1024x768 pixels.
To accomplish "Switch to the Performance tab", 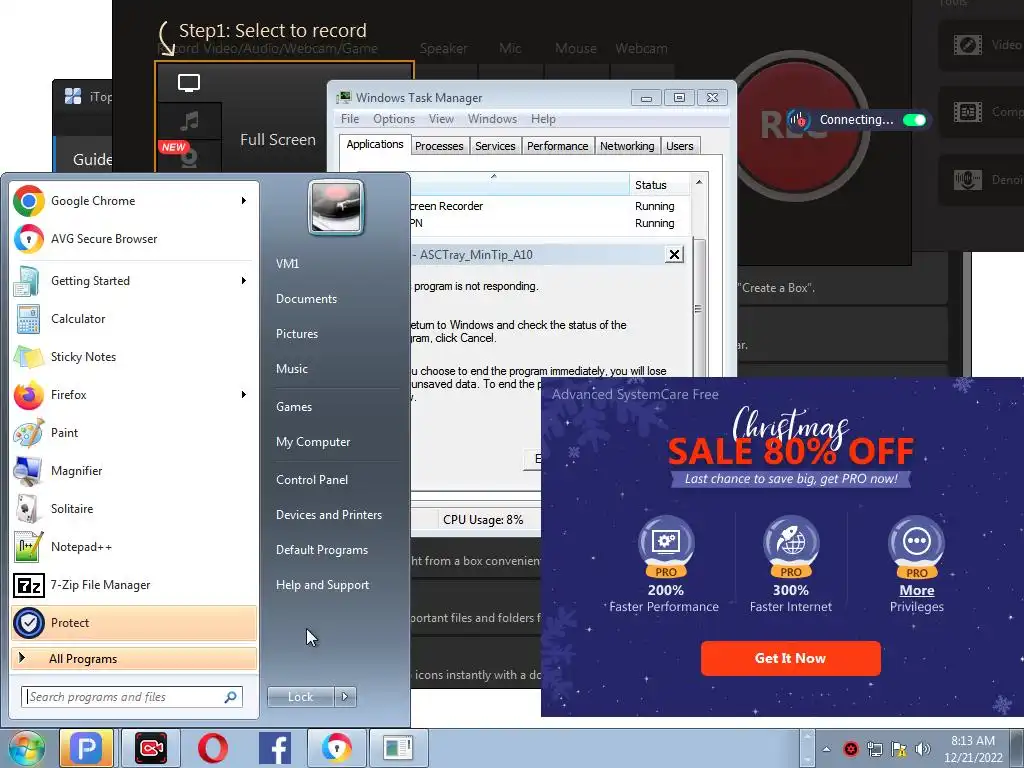I will (557, 146).
